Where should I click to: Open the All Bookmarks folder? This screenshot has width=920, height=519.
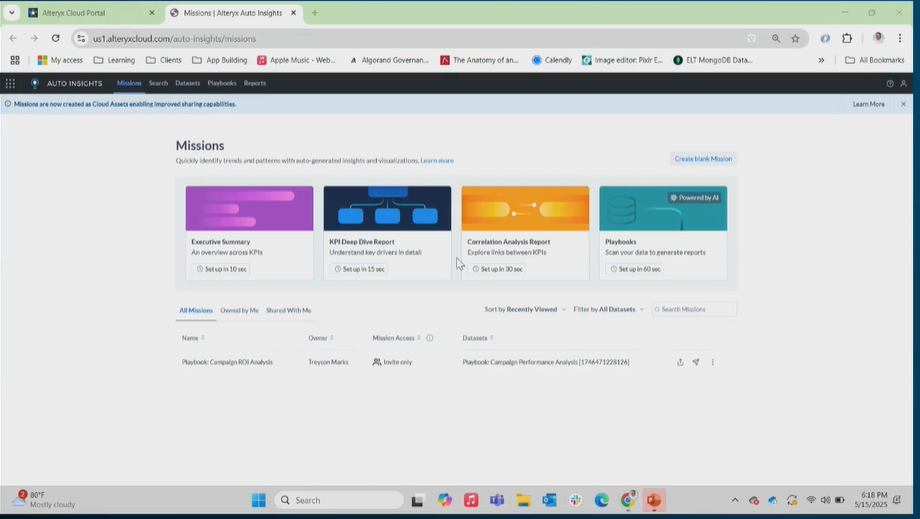[x=875, y=60]
